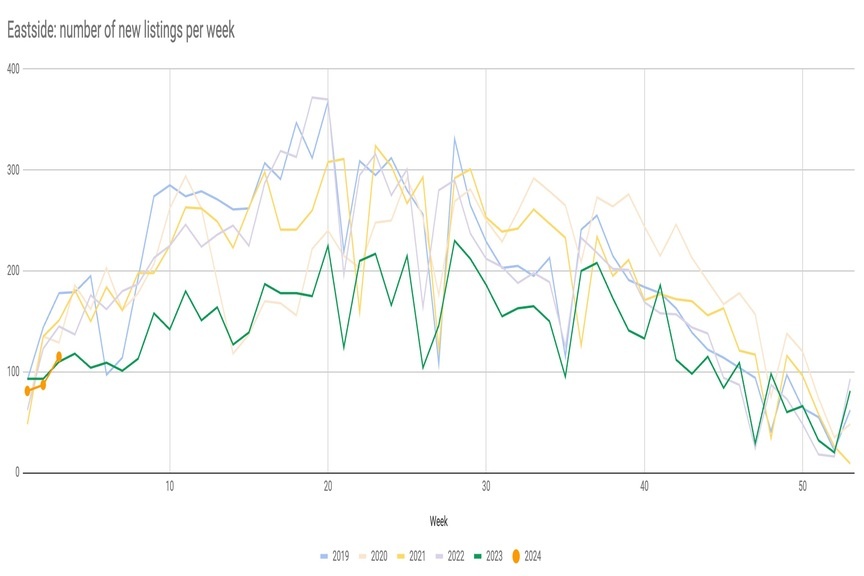This screenshot has height=576, width=864.
Task: Click the 200 y-axis label
Action: point(12,271)
